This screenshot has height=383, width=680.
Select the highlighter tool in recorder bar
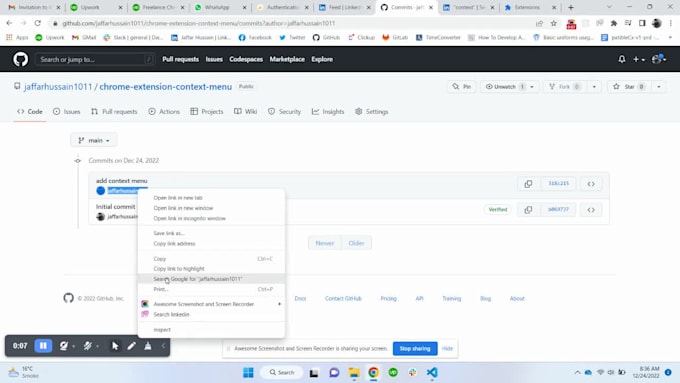pyautogui.click(x=148, y=346)
